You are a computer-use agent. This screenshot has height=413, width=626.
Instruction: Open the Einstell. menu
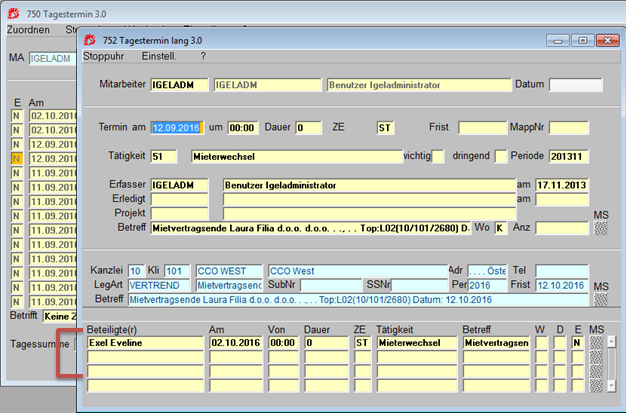click(159, 56)
